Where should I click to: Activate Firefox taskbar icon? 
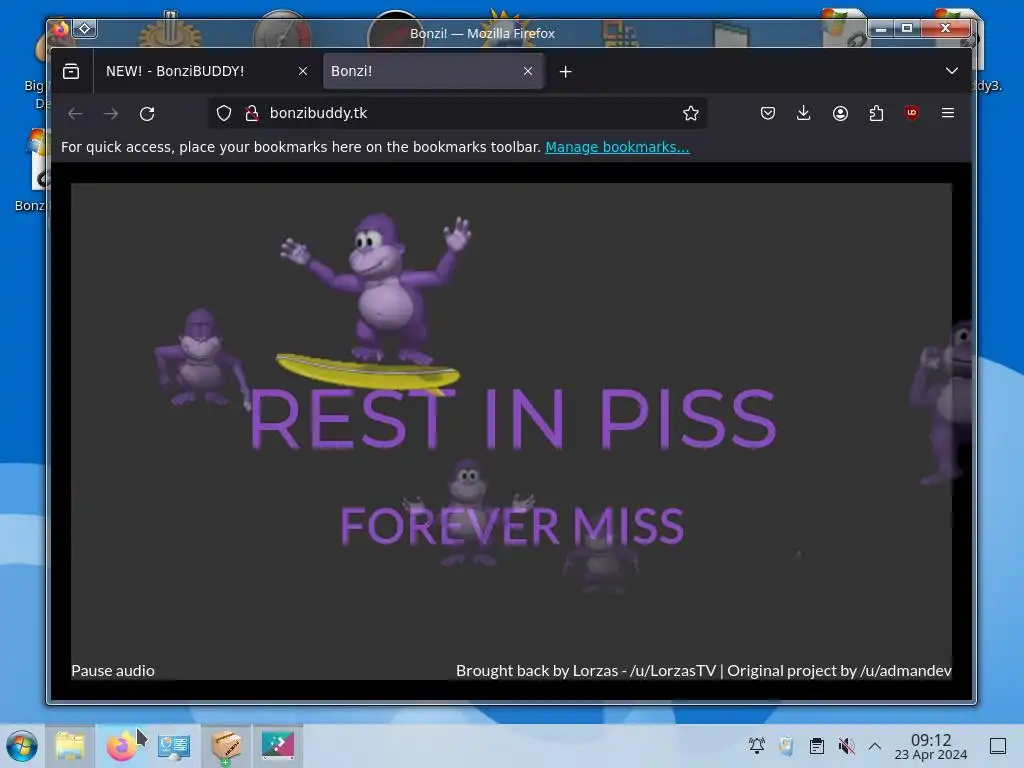(x=121, y=746)
